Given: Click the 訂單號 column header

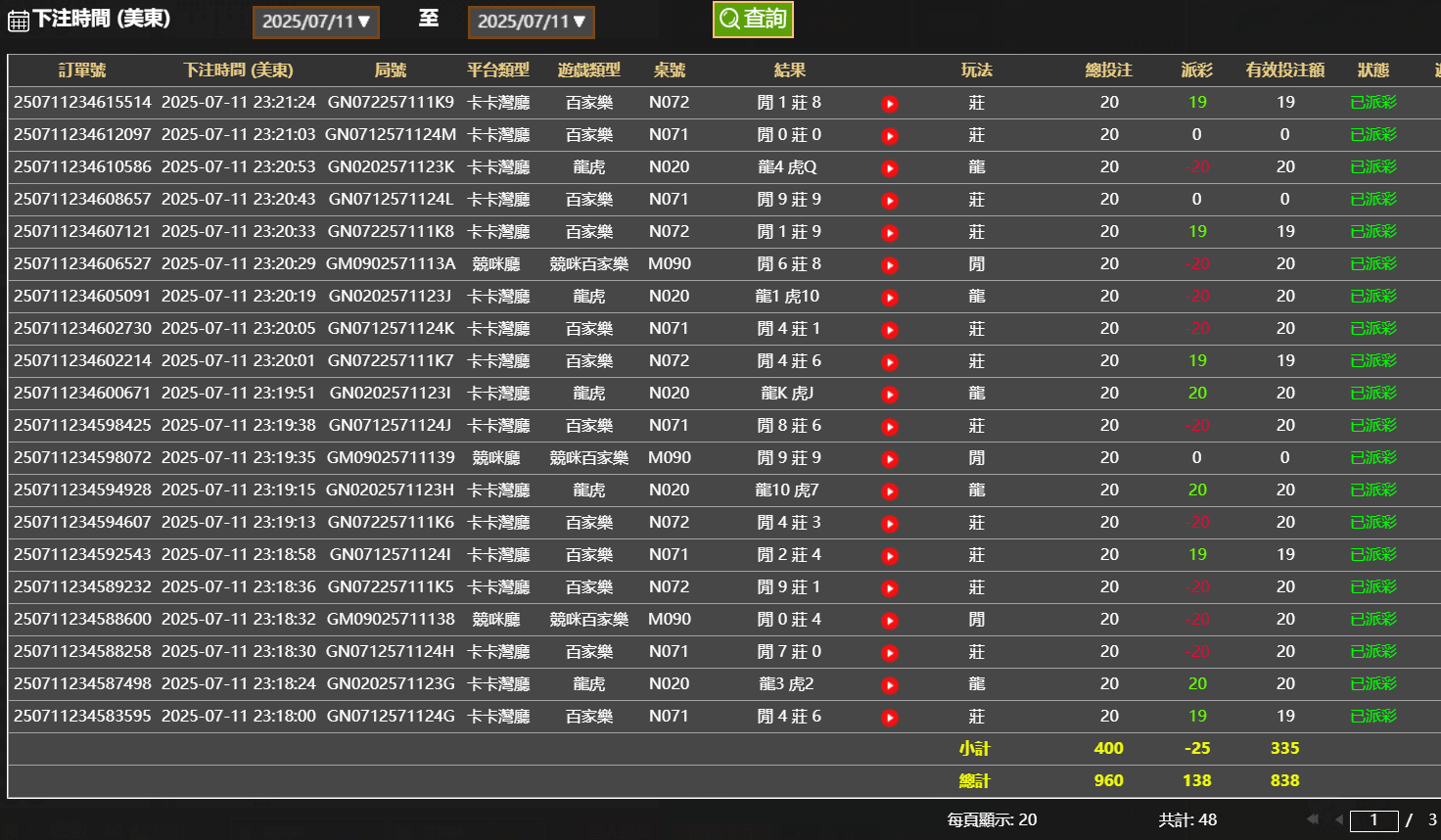Looking at the screenshot, I should tap(81, 70).
